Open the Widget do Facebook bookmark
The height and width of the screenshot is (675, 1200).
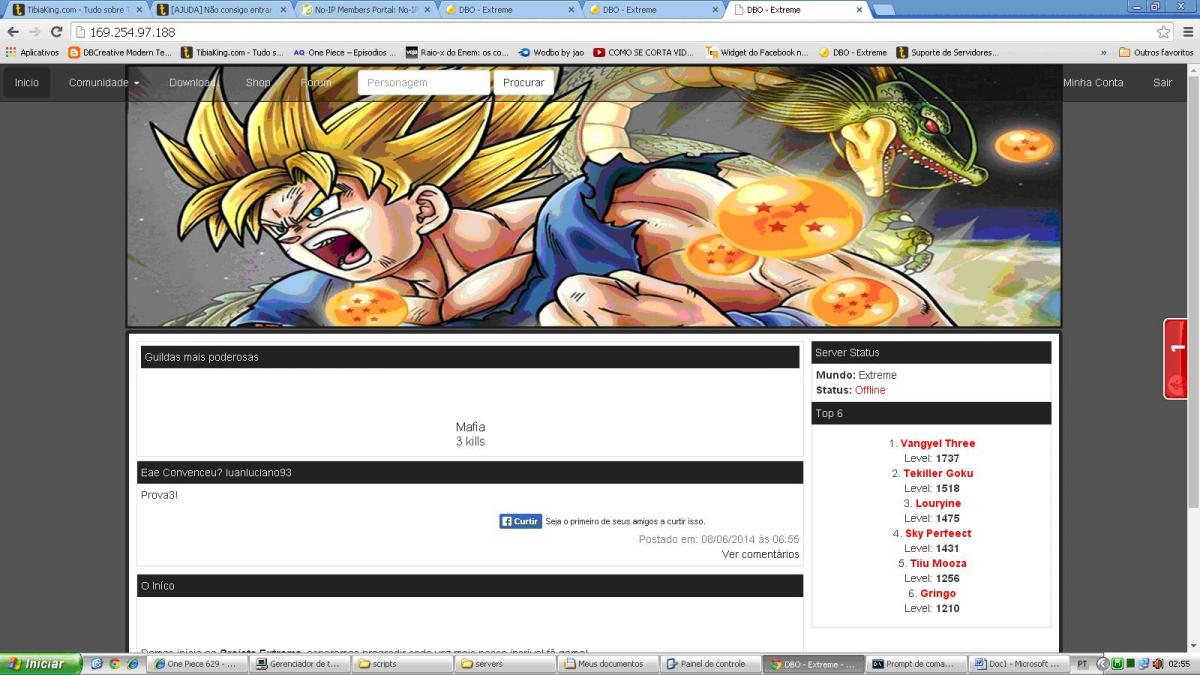[x=757, y=52]
